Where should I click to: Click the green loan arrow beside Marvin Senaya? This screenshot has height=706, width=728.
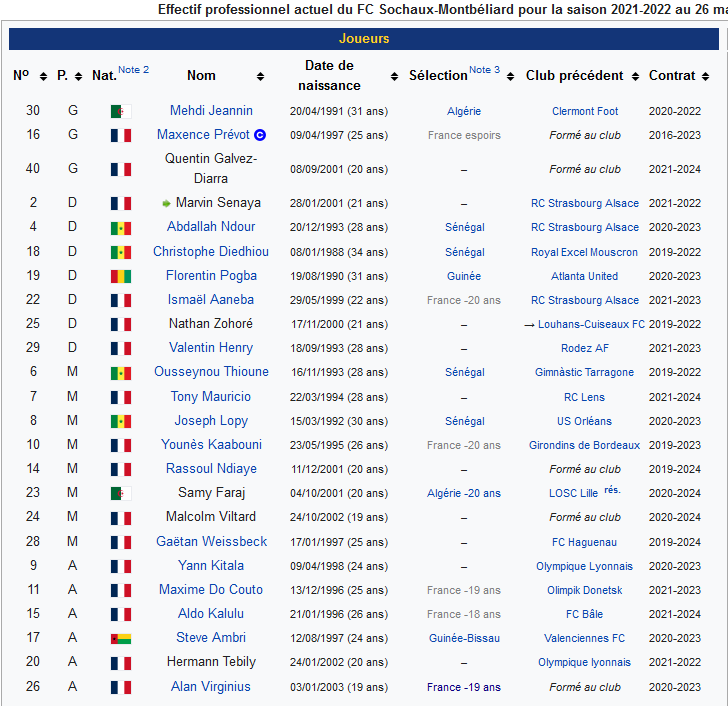(x=166, y=203)
